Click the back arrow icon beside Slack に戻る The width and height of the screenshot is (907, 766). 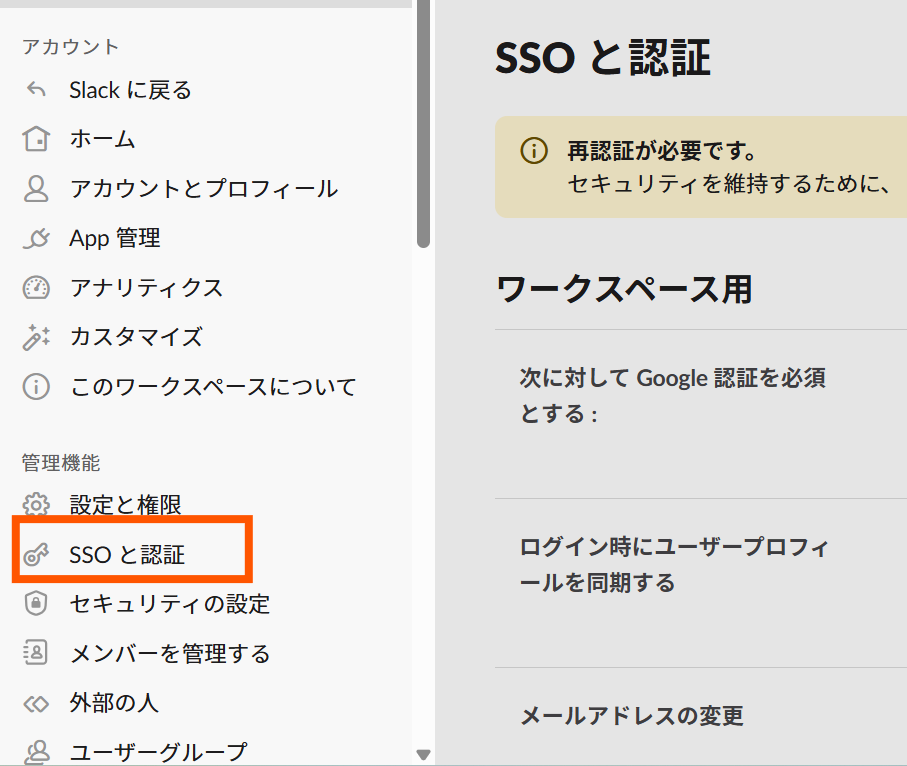(x=36, y=90)
